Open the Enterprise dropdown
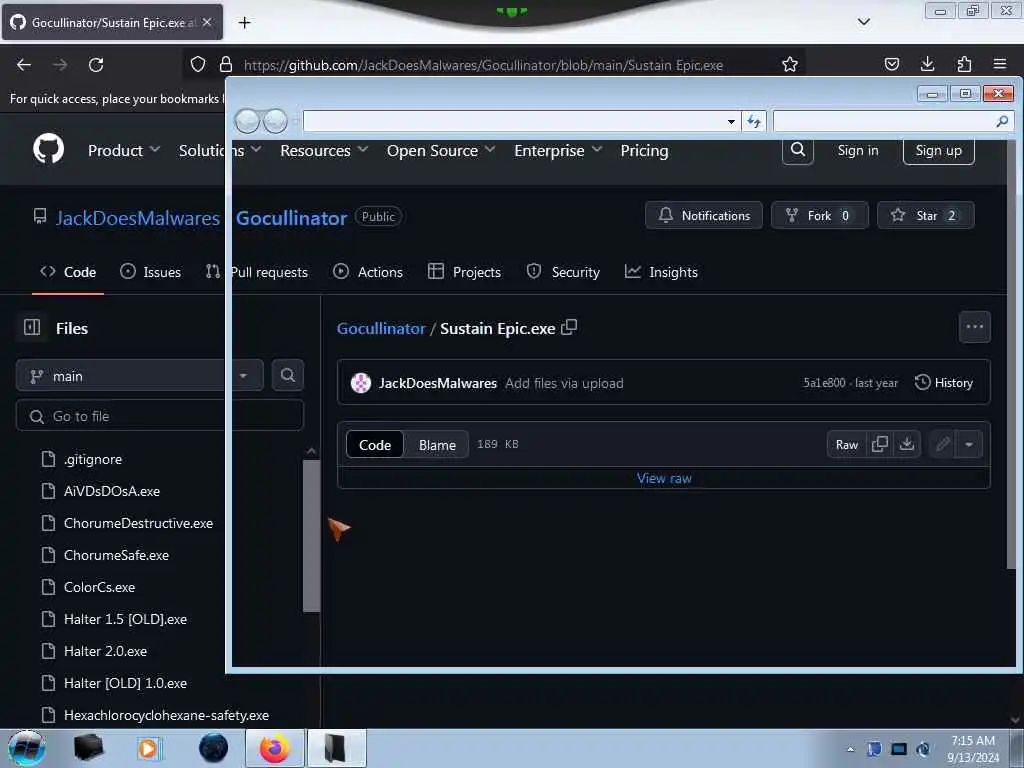This screenshot has height=768, width=1024. (x=558, y=150)
